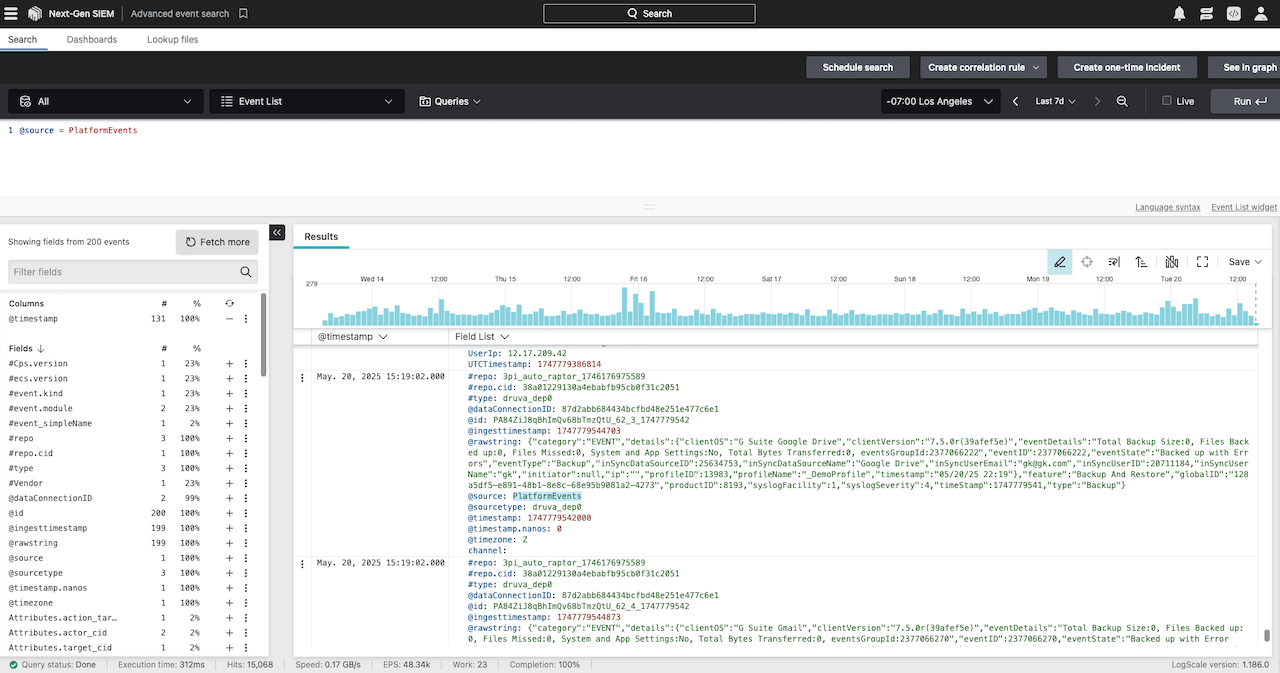
Task: Open the messages icon next to the bell
Action: [x=1207, y=14]
